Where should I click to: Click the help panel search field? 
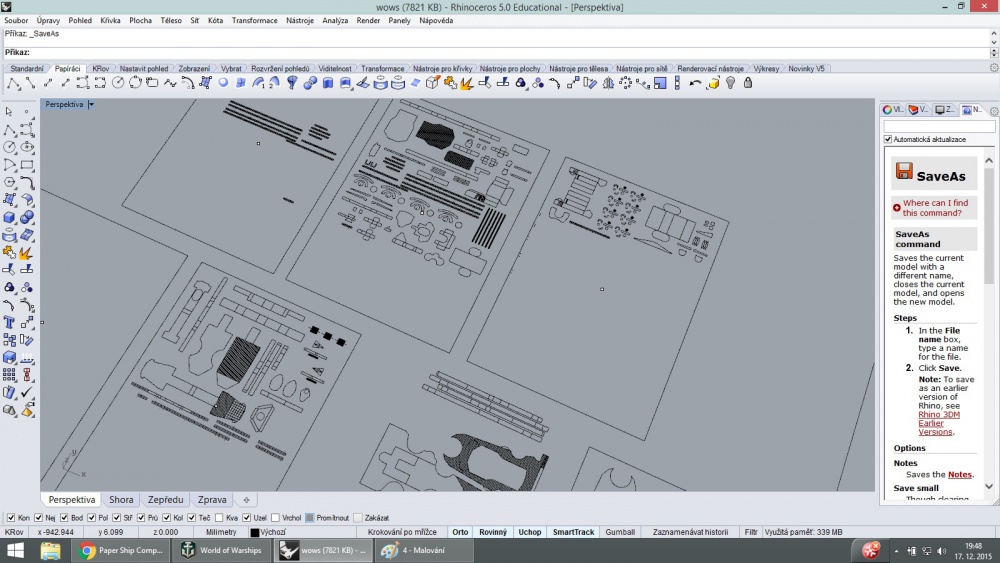click(x=939, y=127)
